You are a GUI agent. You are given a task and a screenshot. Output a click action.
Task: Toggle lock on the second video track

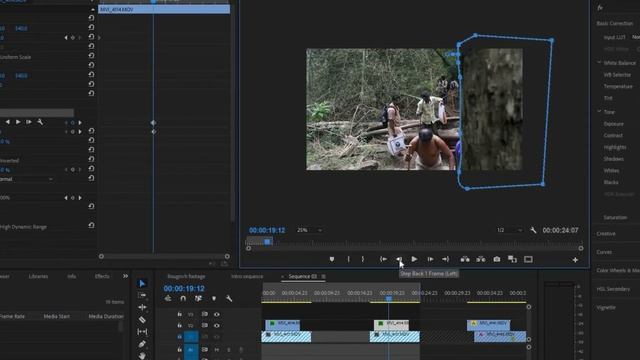180,325
